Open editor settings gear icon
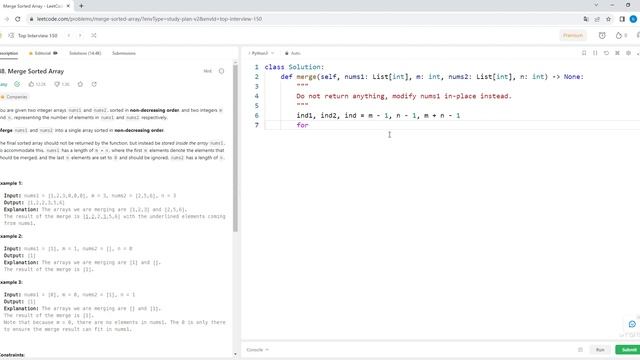The height and width of the screenshot is (360, 640). point(628,53)
